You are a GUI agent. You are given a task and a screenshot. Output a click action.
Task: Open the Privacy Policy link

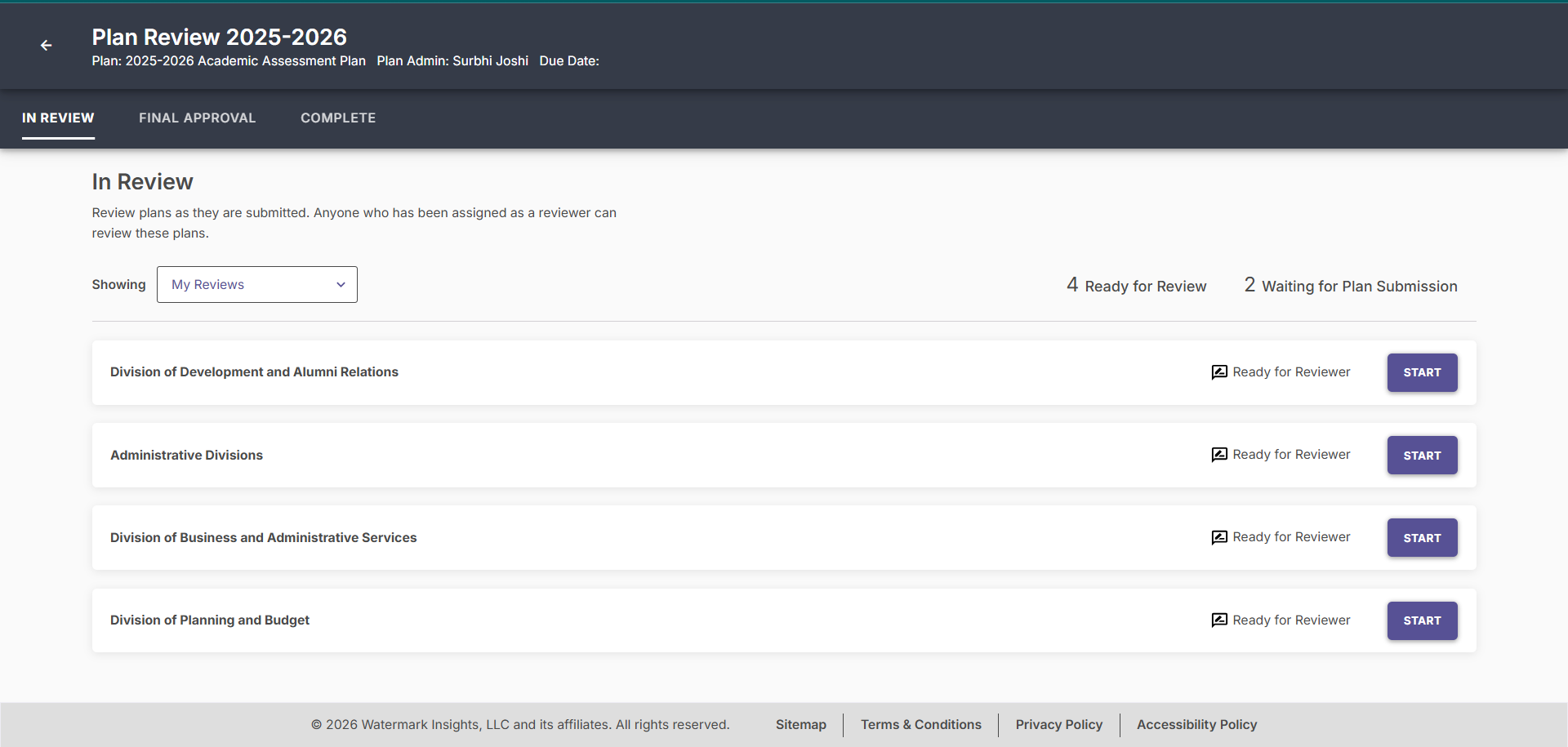pos(1059,724)
